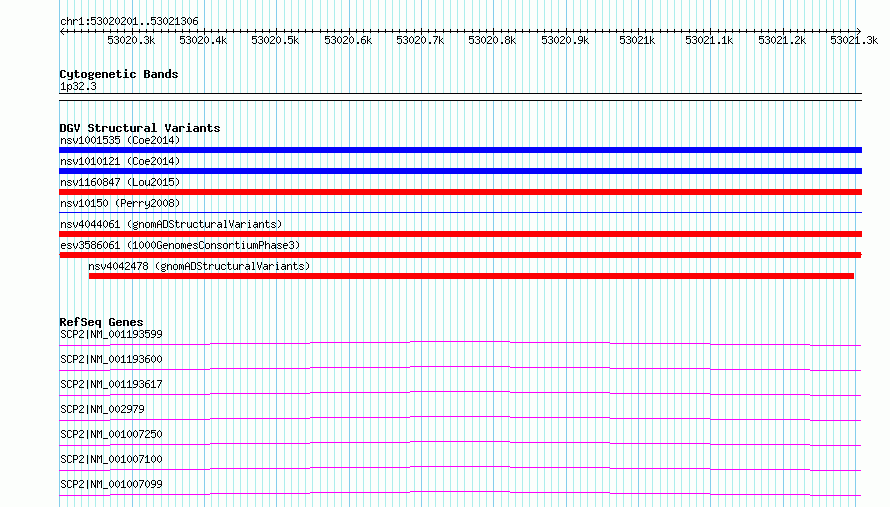The image size is (890, 507).
Task: Click the 53021.3k ruler tick label
Action: pos(854,40)
